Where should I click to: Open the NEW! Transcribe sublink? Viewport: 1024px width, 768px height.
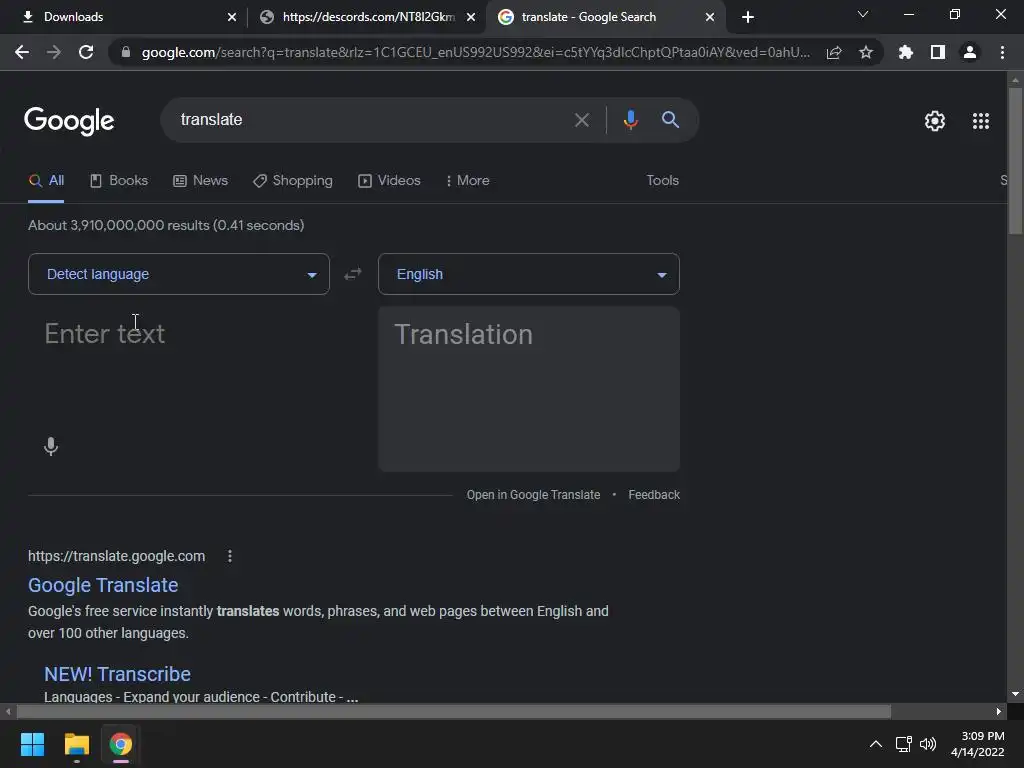pos(118,674)
